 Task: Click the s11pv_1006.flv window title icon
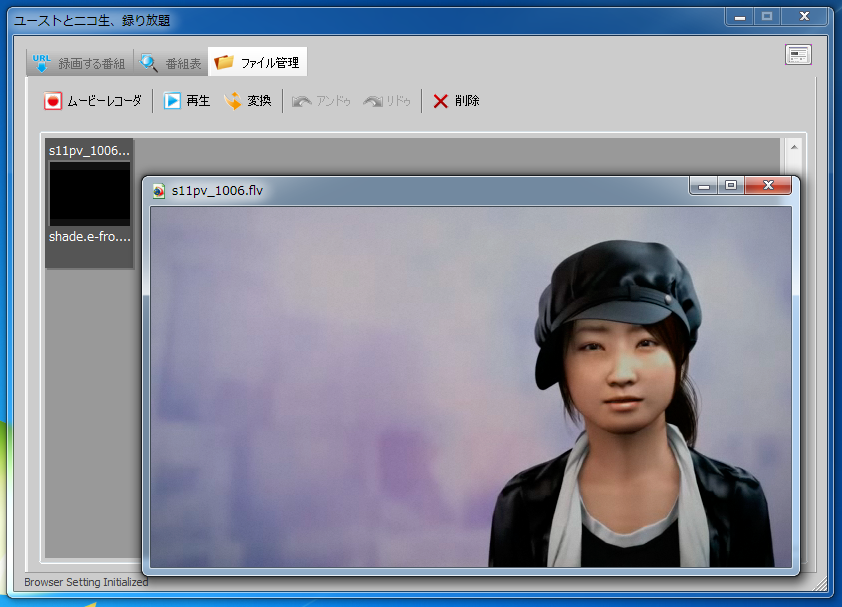tap(158, 191)
